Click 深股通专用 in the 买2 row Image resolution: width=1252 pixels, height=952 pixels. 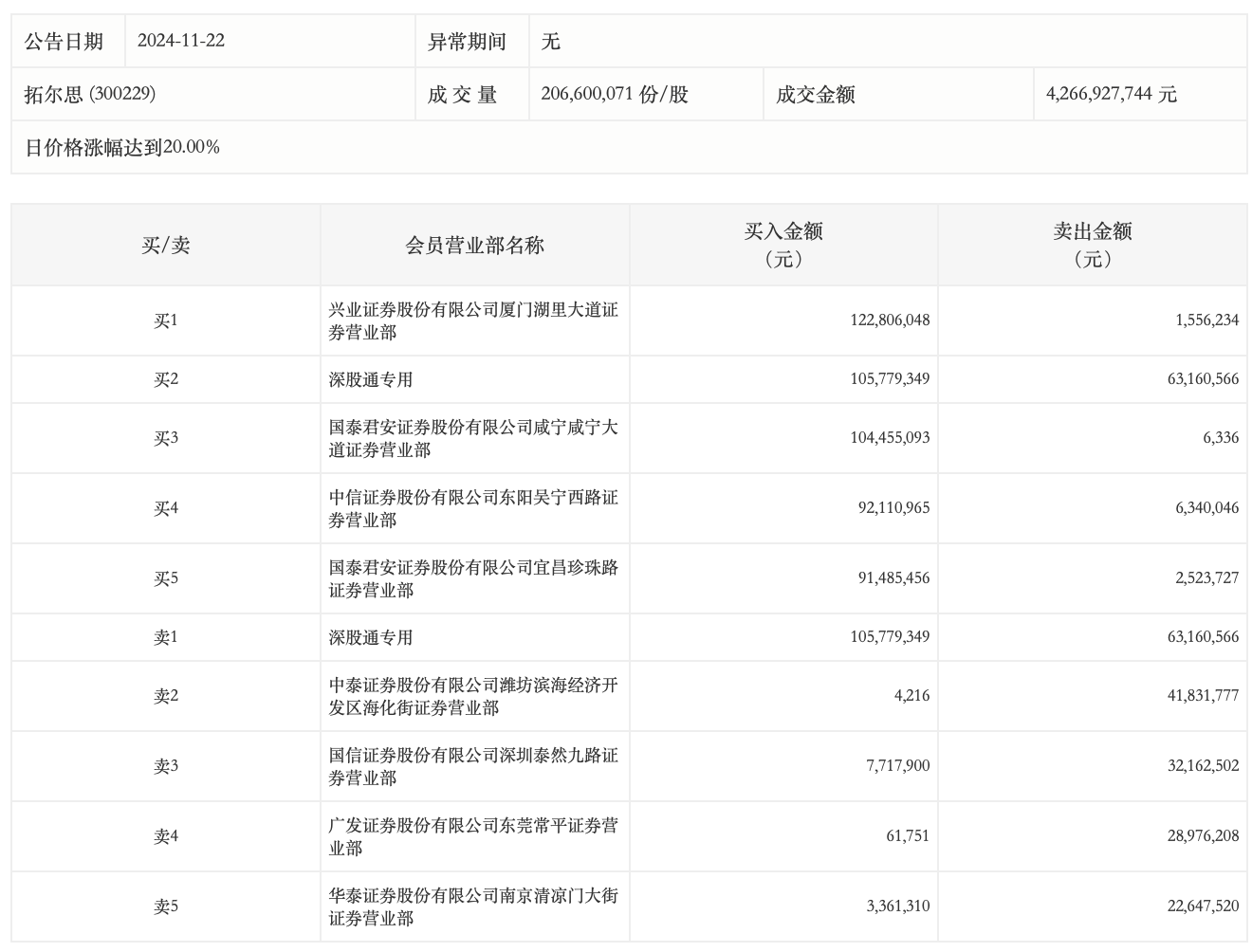[x=371, y=379]
